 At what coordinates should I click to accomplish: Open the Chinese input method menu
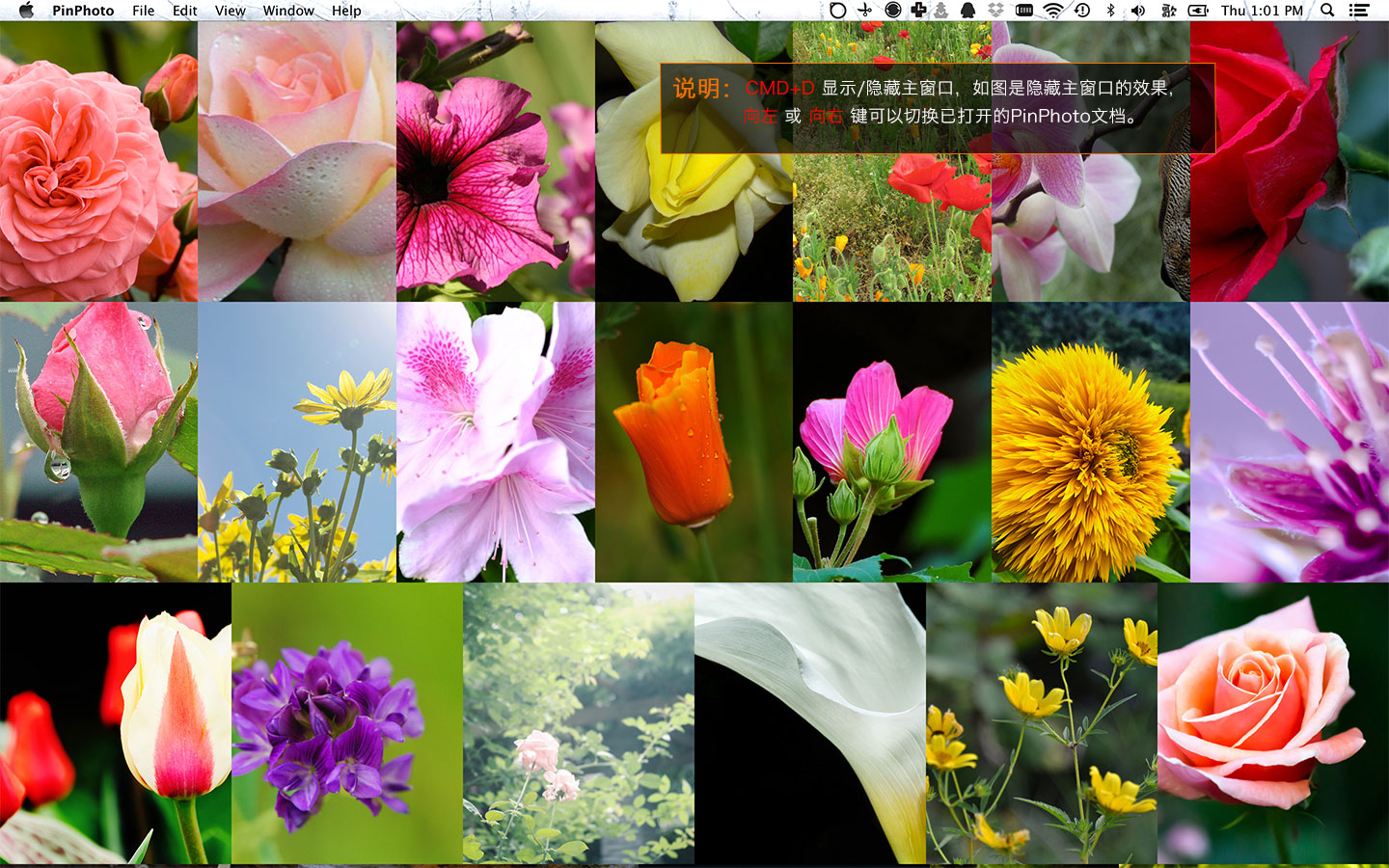pos(1169,11)
